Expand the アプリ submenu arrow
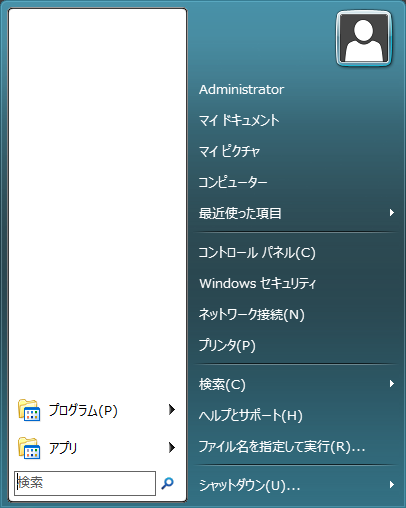 coord(172,447)
